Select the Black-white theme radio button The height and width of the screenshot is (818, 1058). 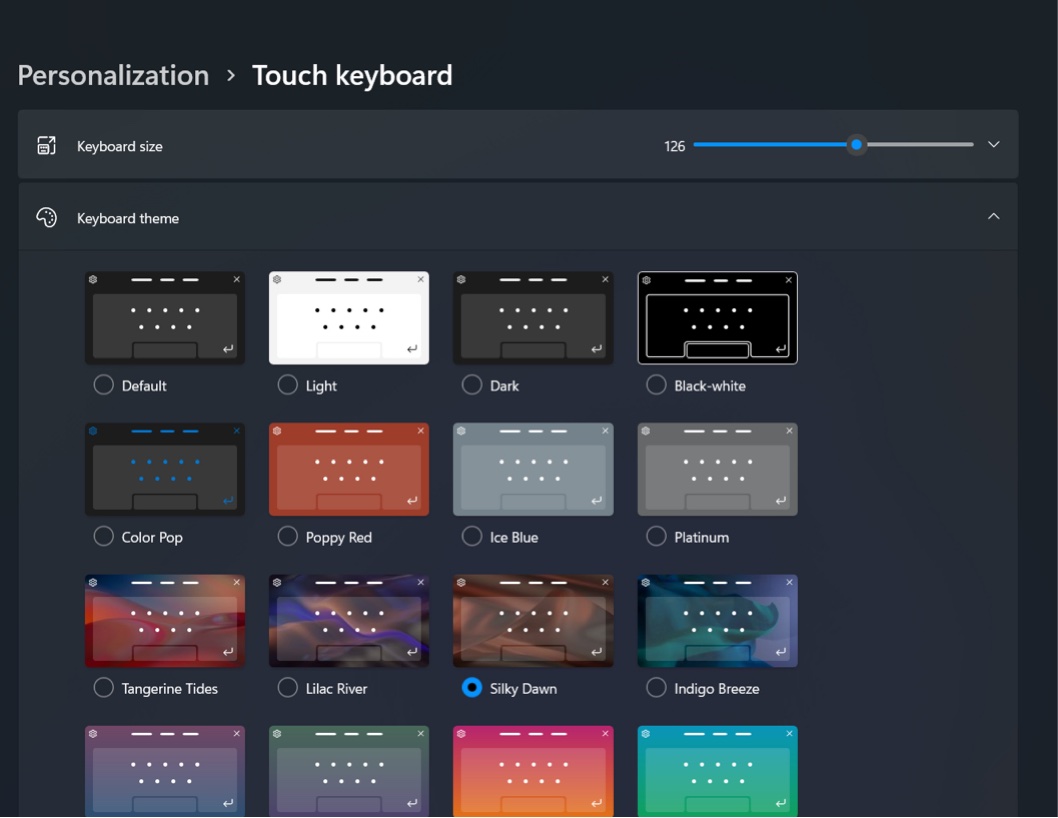click(x=656, y=385)
